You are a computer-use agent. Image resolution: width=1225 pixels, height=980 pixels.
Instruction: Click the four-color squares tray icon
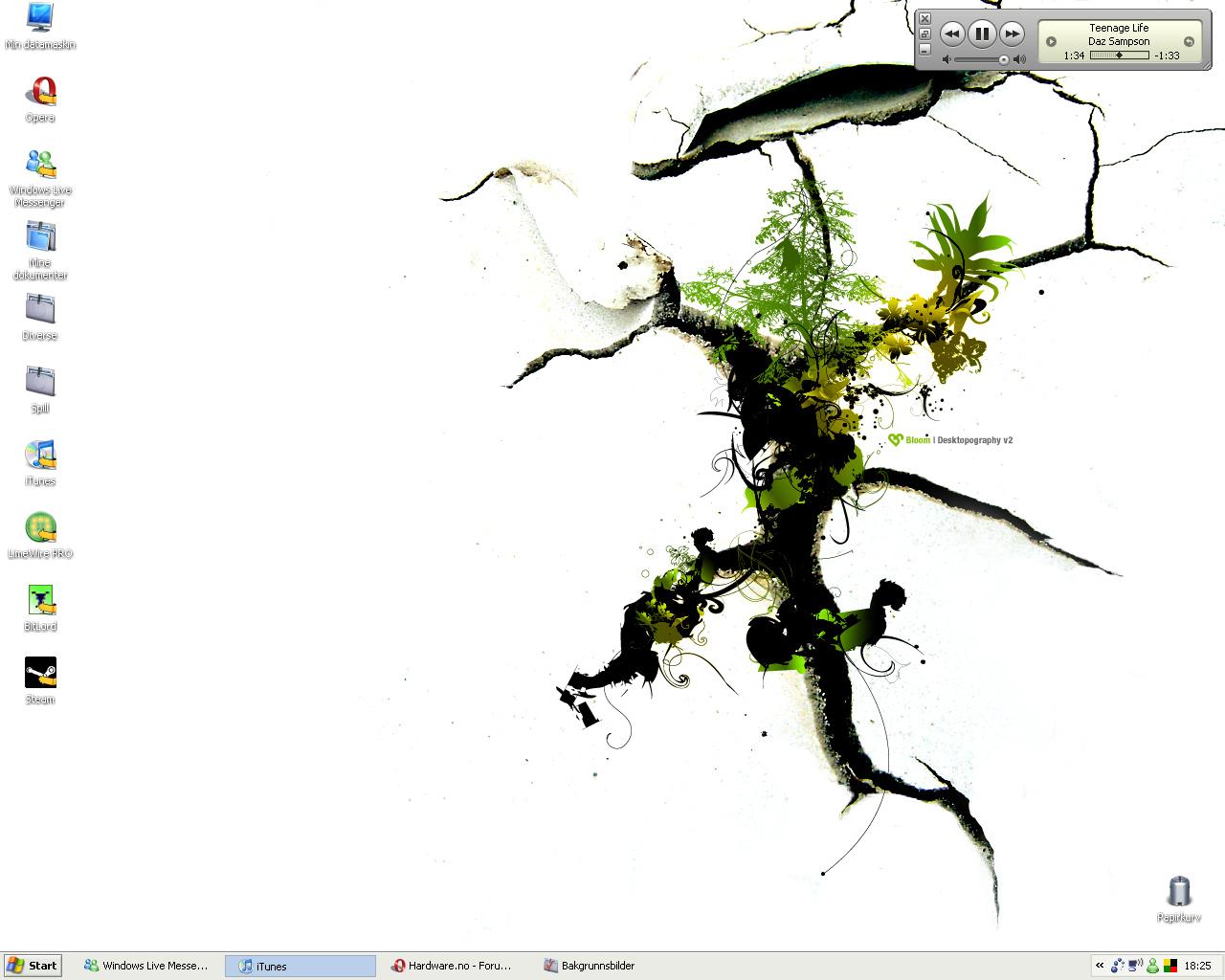(1169, 966)
